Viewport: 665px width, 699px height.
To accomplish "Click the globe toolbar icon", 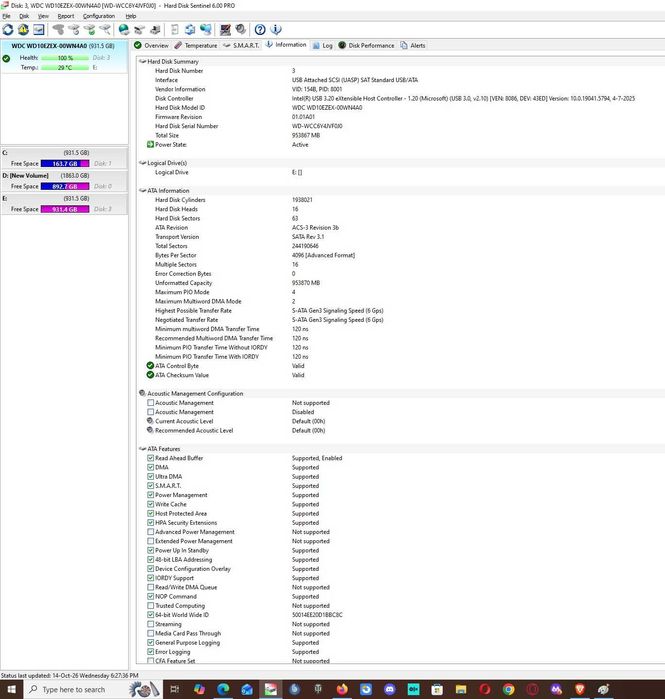I will [124, 30].
